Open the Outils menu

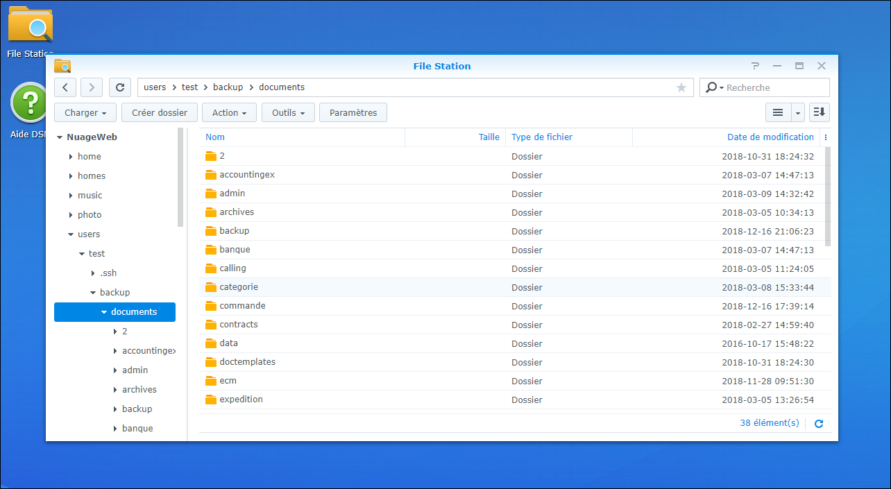[288, 112]
